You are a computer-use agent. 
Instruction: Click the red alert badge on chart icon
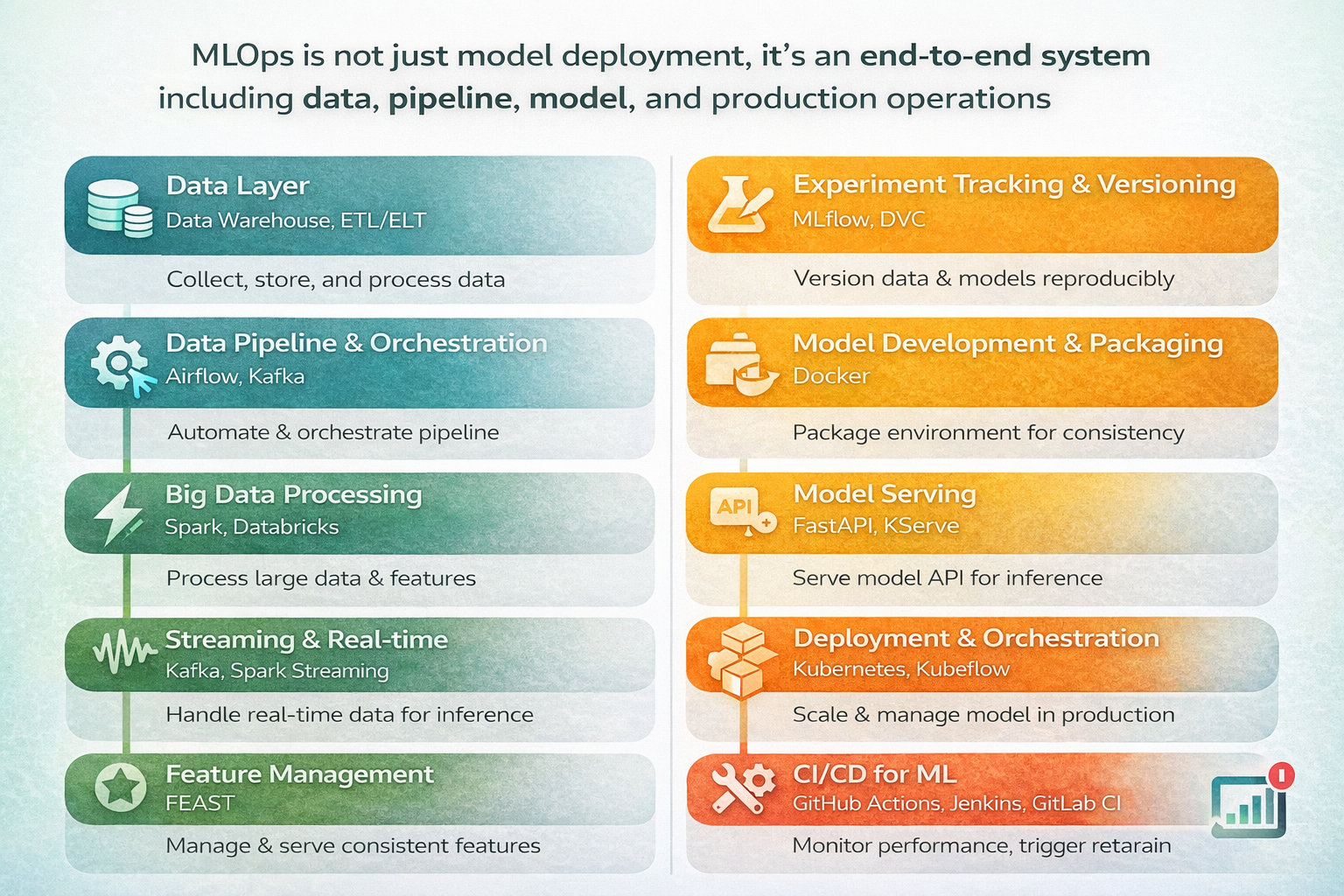(1281, 774)
